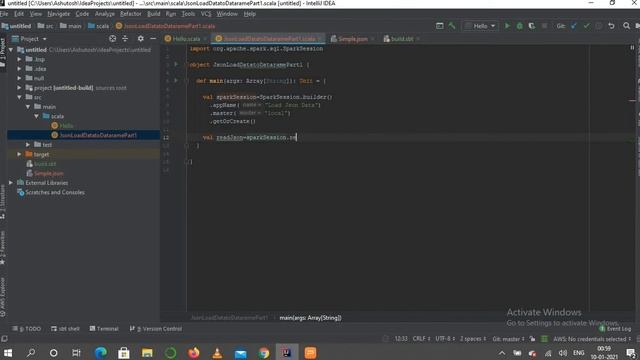Open Project panel settings gear
The image size is (640, 360).
(x=140, y=38)
